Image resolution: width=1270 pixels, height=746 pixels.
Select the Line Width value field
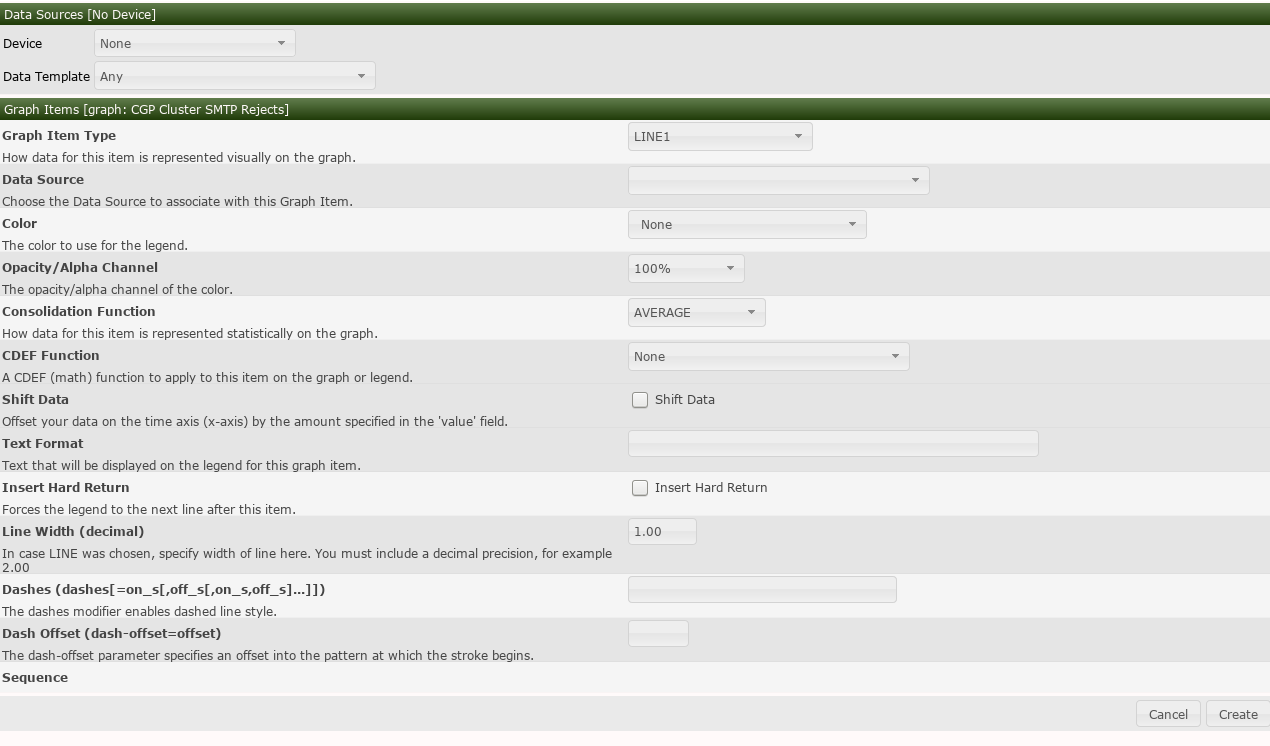661,531
